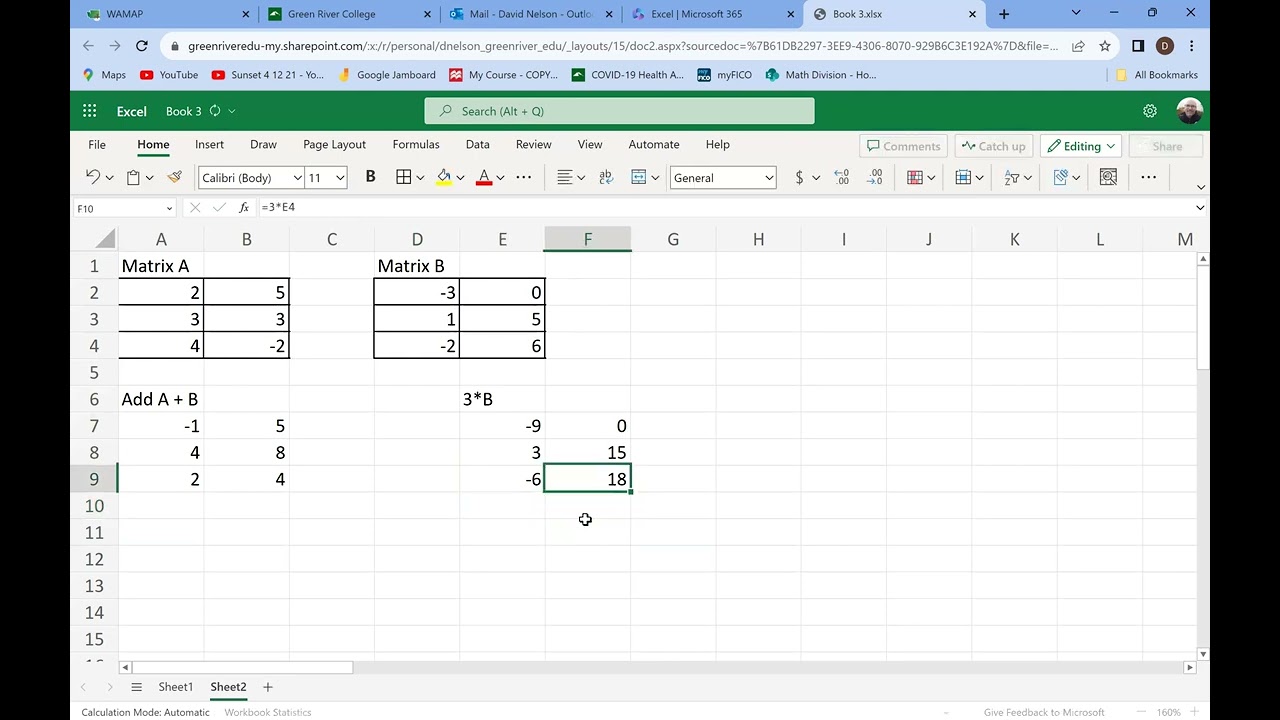
Task: Open the Review tab
Action: click(533, 144)
